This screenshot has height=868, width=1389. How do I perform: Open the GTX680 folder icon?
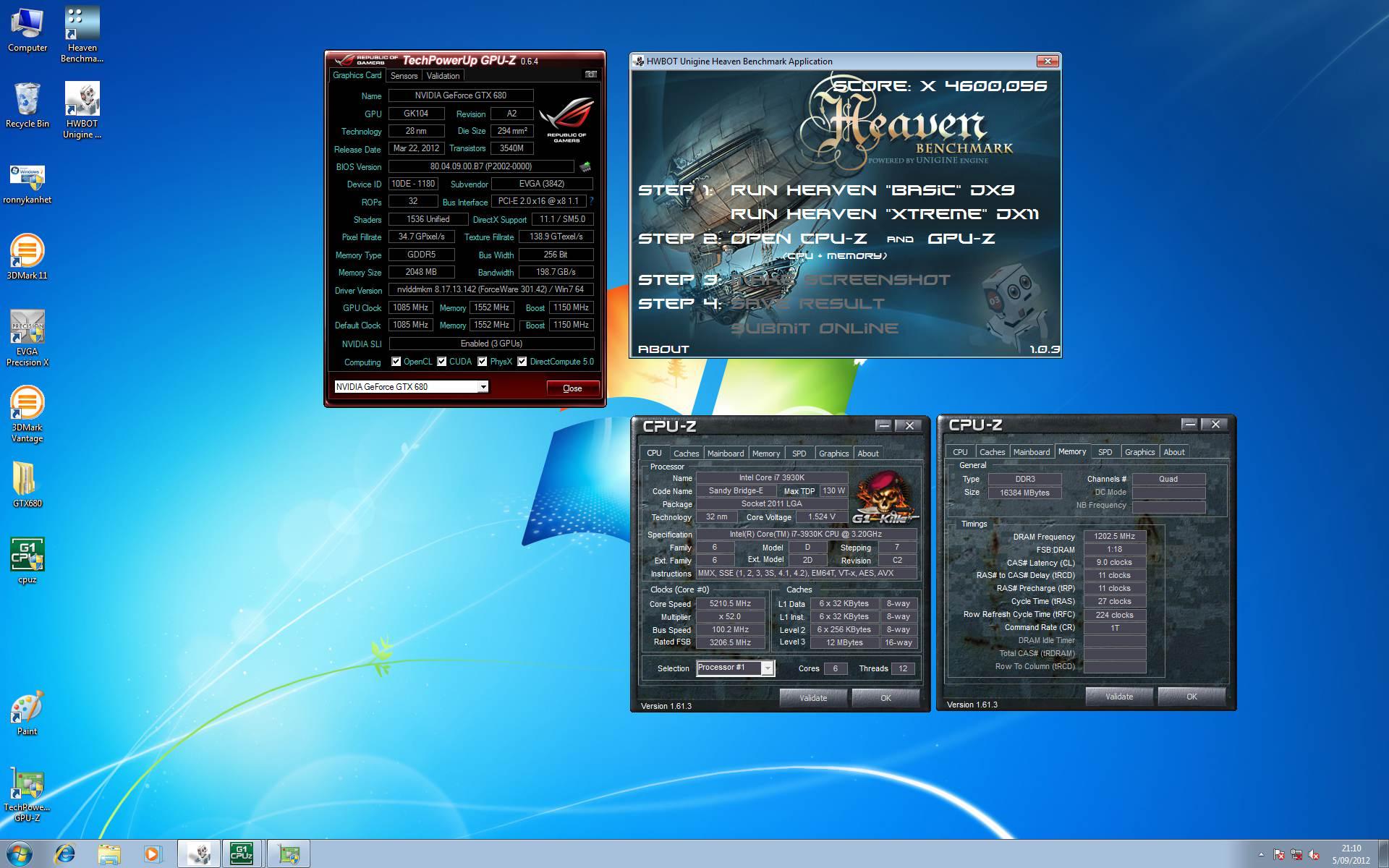27,485
